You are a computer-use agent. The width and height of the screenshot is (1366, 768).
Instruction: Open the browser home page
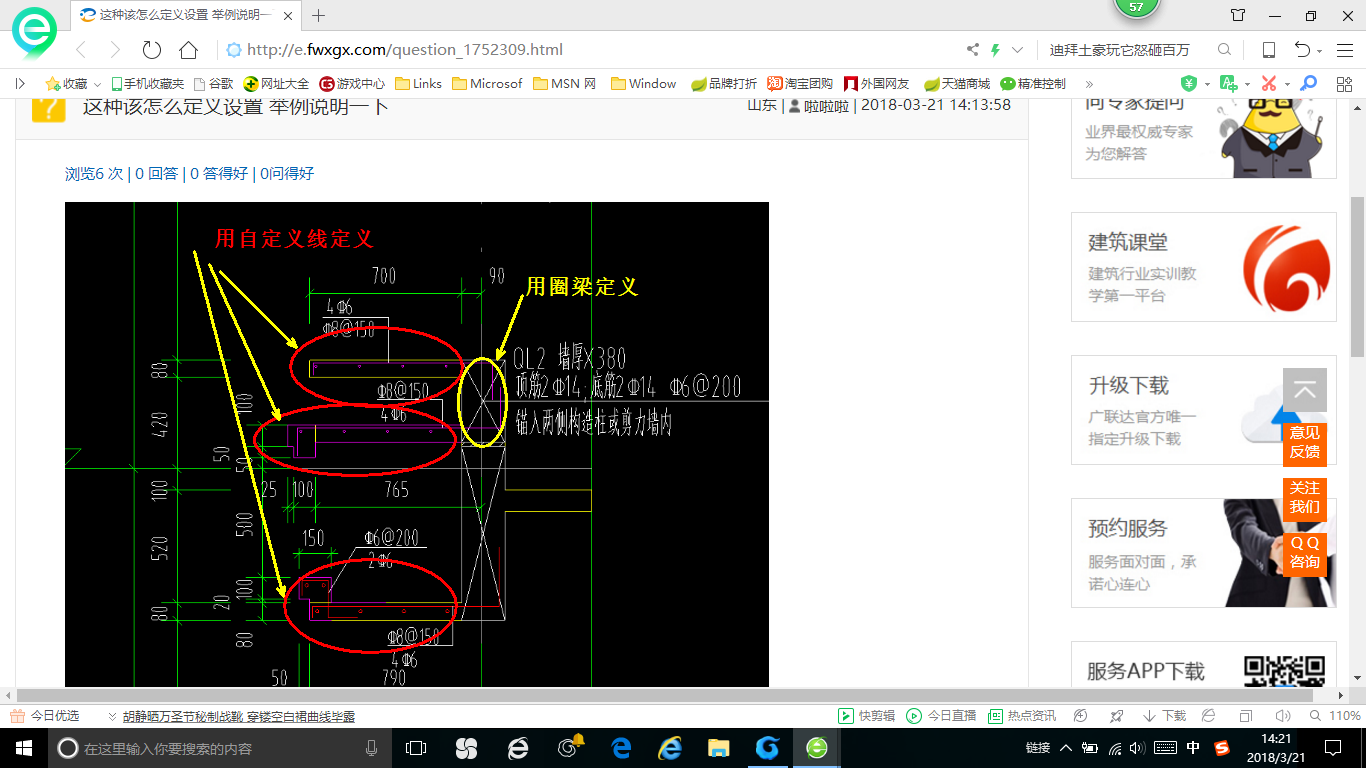coord(188,50)
